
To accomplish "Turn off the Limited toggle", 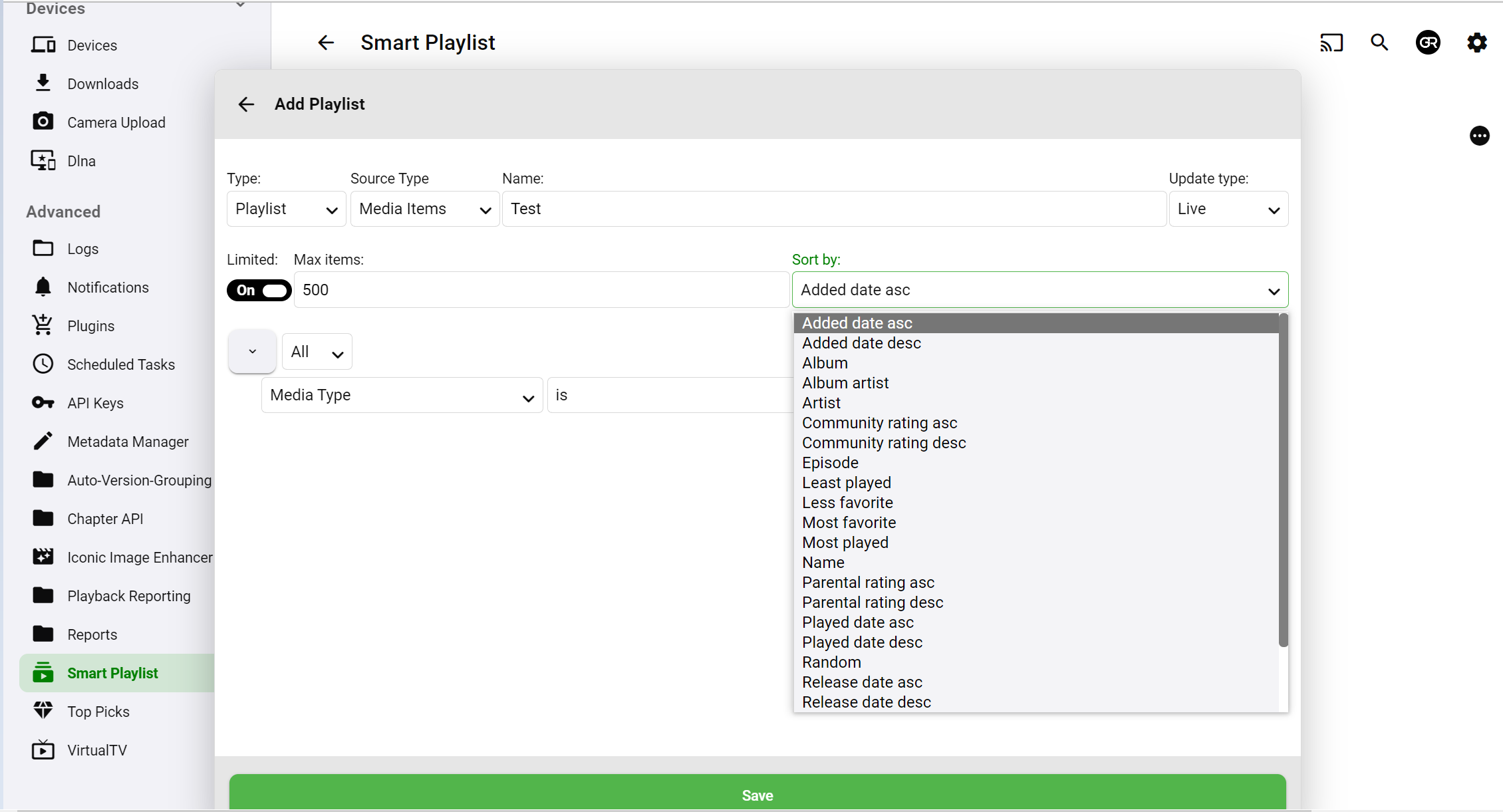I will tap(259, 291).
